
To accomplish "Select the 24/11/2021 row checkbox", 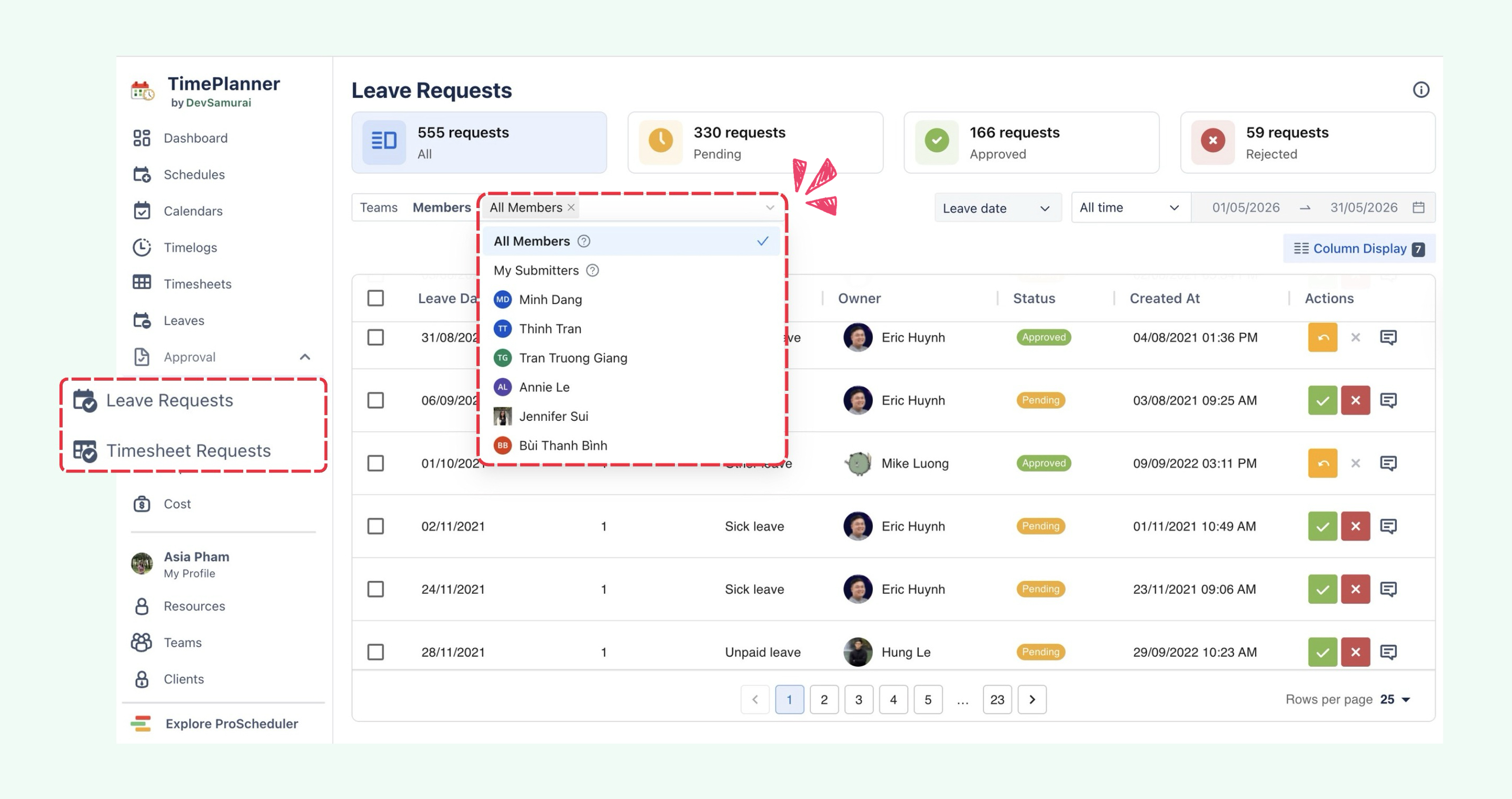I will (x=376, y=589).
